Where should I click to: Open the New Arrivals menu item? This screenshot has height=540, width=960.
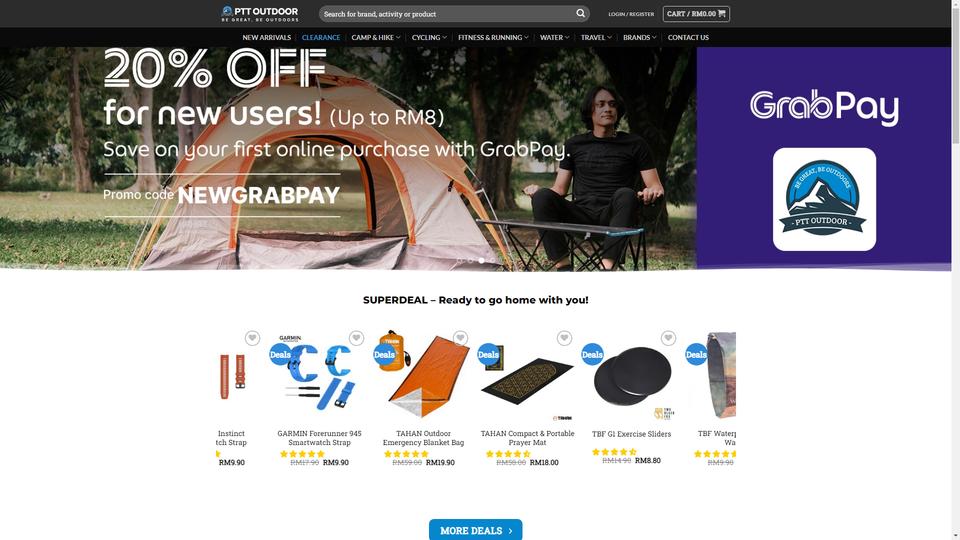coord(266,37)
